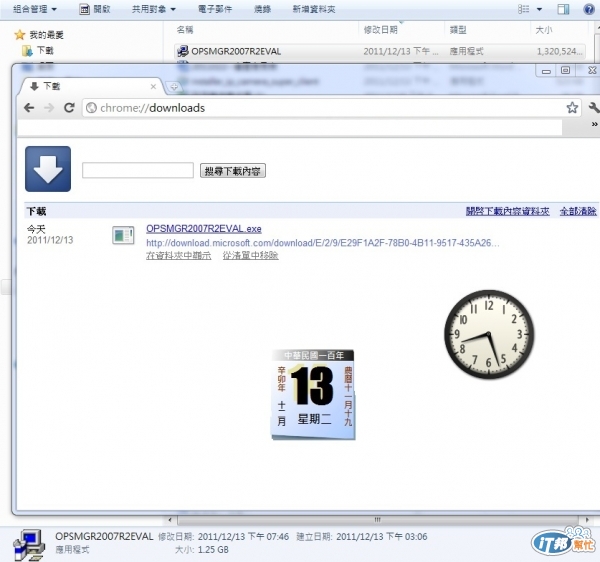Sort by 名稱 column in Explorer

(185, 29)
